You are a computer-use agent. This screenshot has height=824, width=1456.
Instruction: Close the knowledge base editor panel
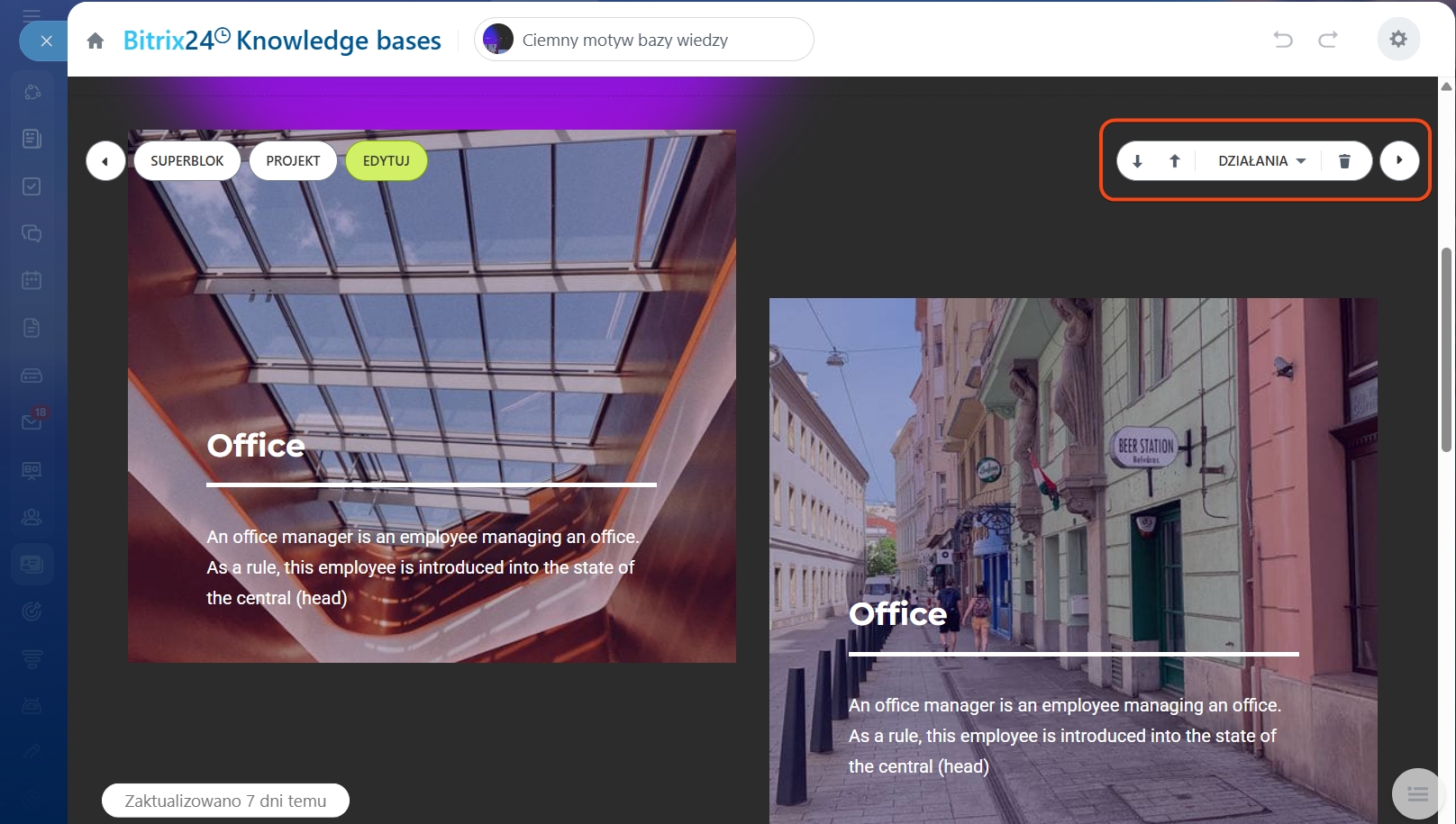46,41
